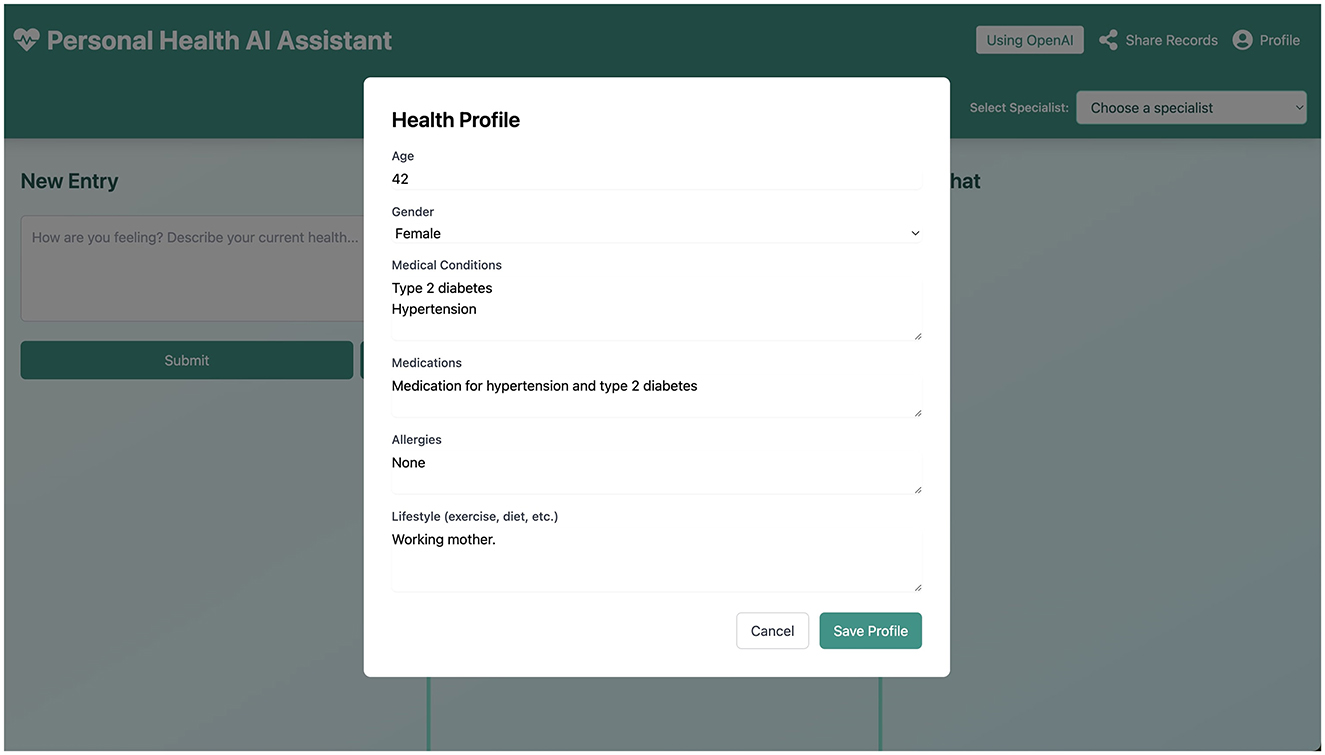The height and width of the screenshot is (755, 1325).
Task: Click the Type 2 diabetes line
Action: point(442,288)
